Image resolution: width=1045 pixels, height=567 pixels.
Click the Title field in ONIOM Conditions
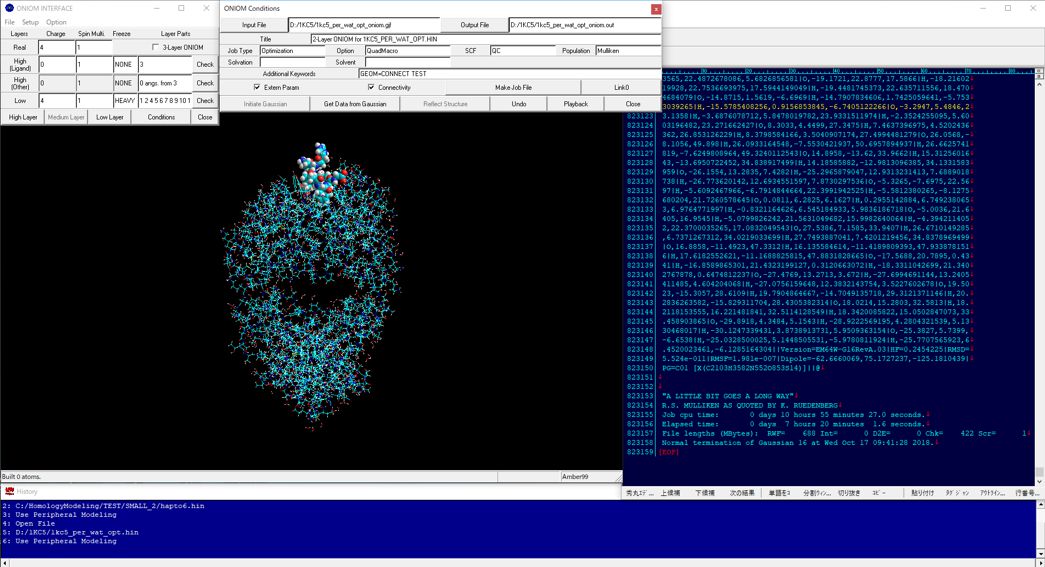point(485,39)
